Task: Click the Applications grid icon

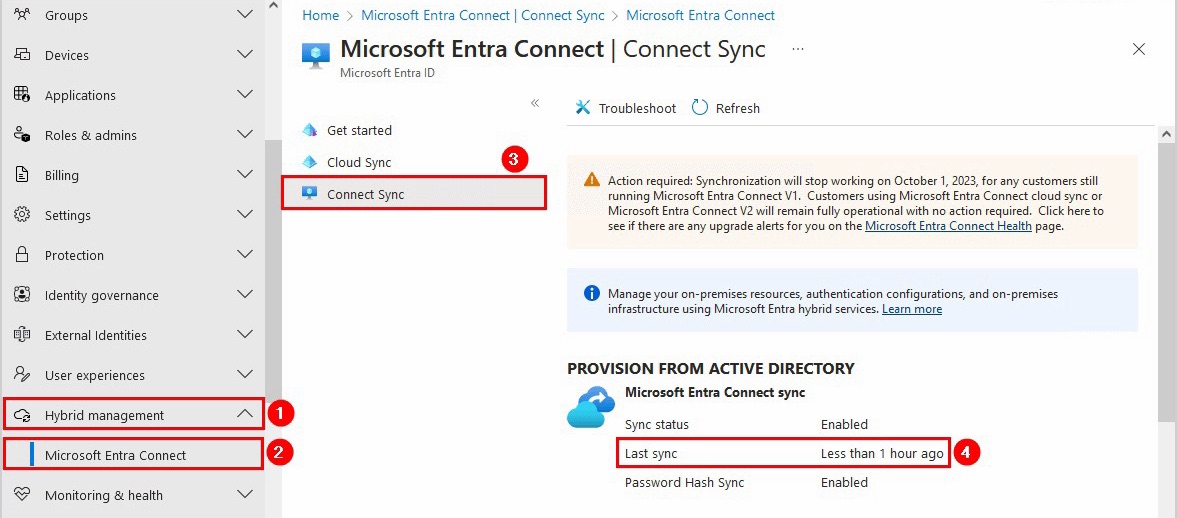Action: [23, 95]
